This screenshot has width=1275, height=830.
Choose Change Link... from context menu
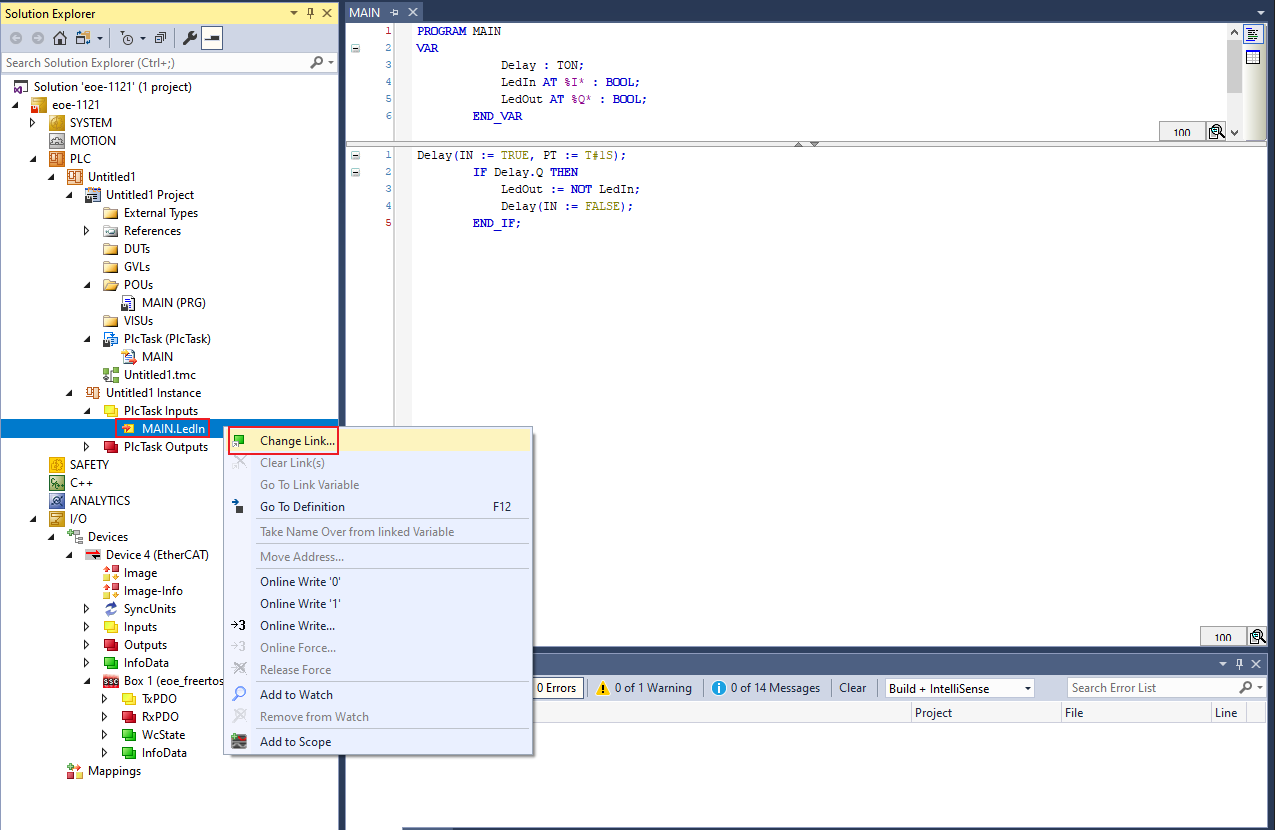pos(297,441)
